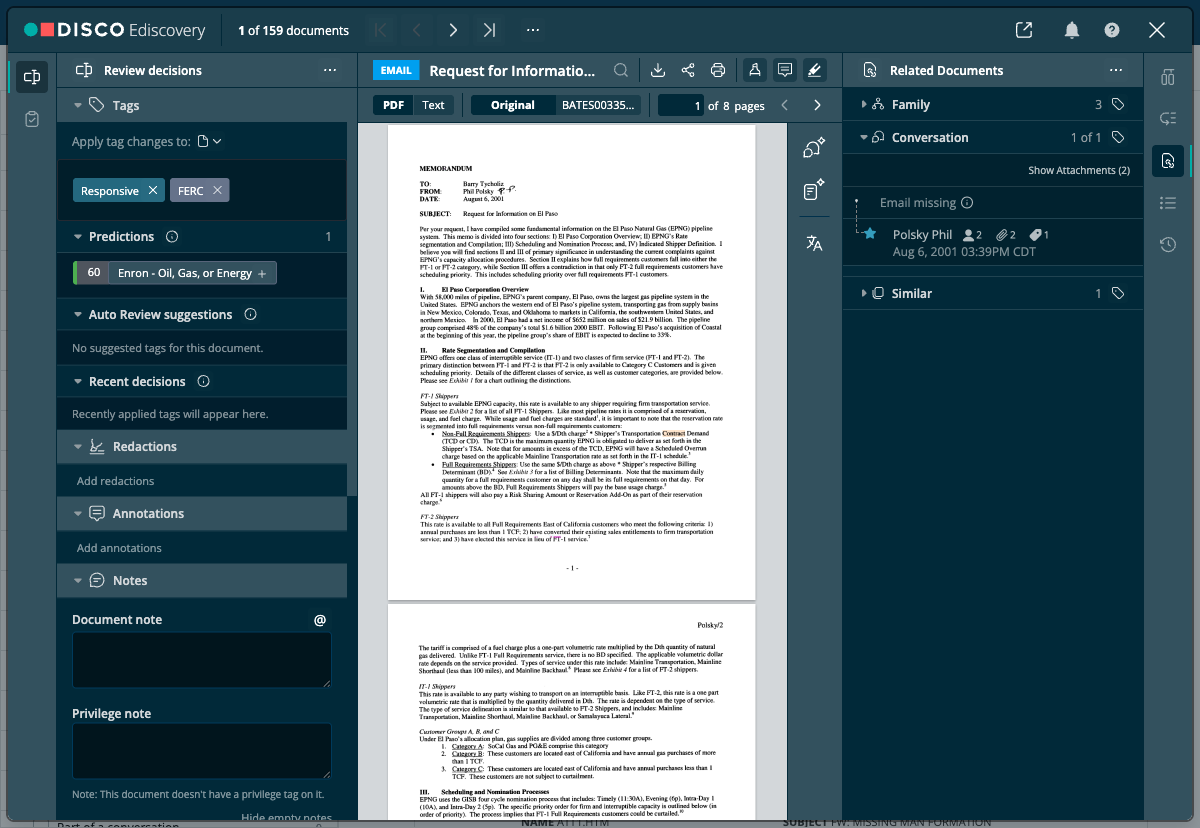The height and width of the screenshot is (828, 1200).
Task: Open the document viewer panel icon on right rail
Action: click(x=1168, y=77)
